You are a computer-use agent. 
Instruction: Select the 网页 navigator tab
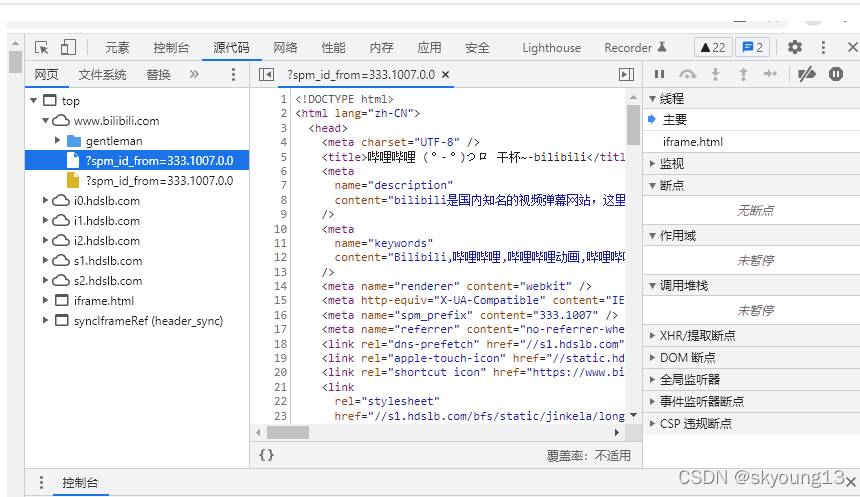click(46, 75)
